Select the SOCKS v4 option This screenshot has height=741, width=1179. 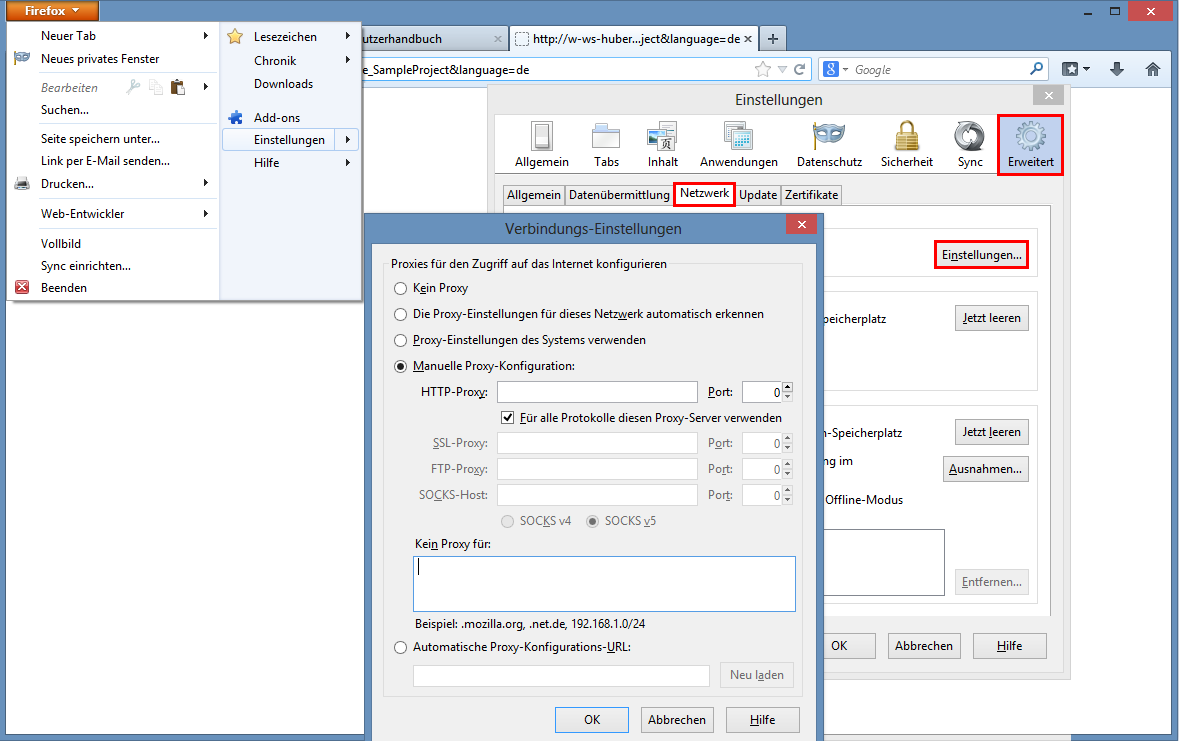point(510,520)
